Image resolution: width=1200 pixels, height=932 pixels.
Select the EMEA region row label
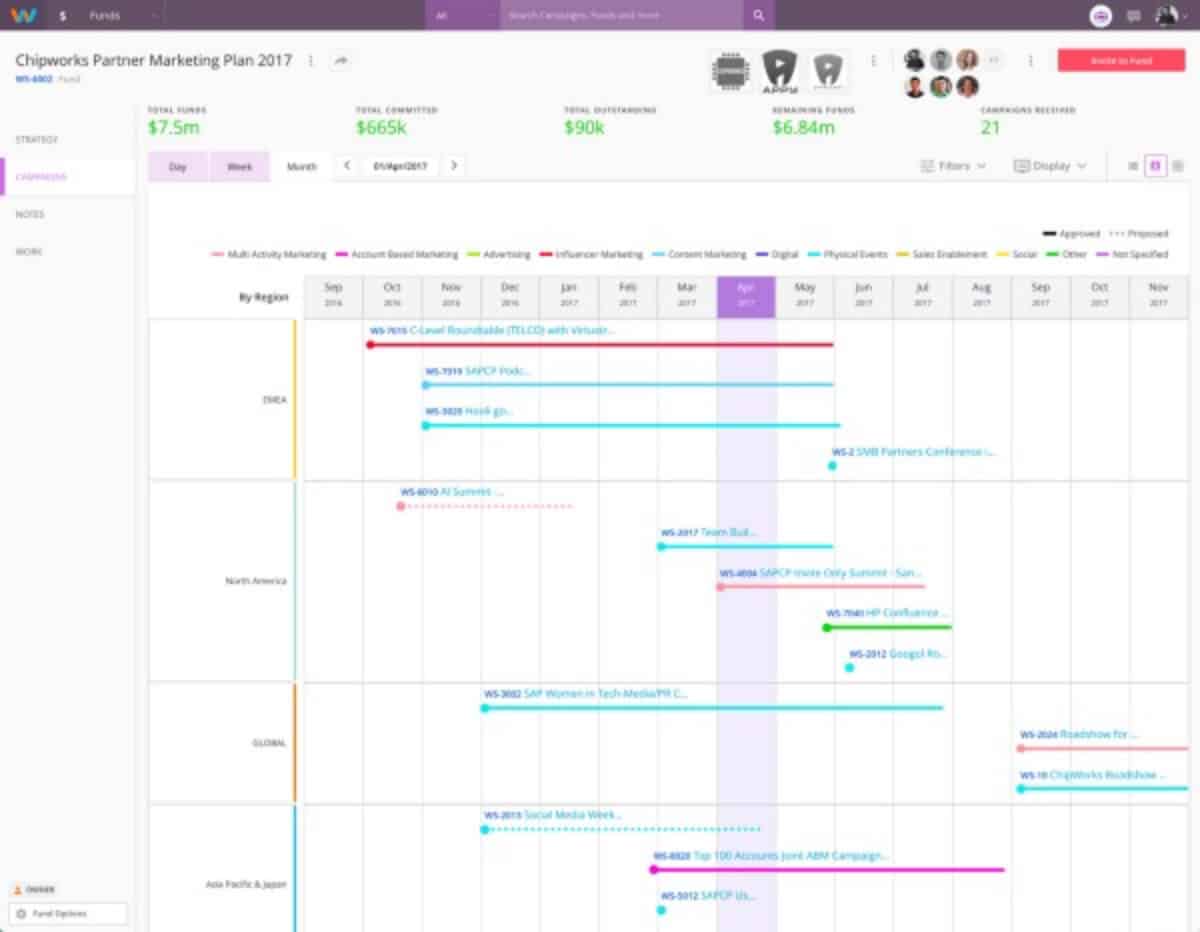(x=274, y=400)
